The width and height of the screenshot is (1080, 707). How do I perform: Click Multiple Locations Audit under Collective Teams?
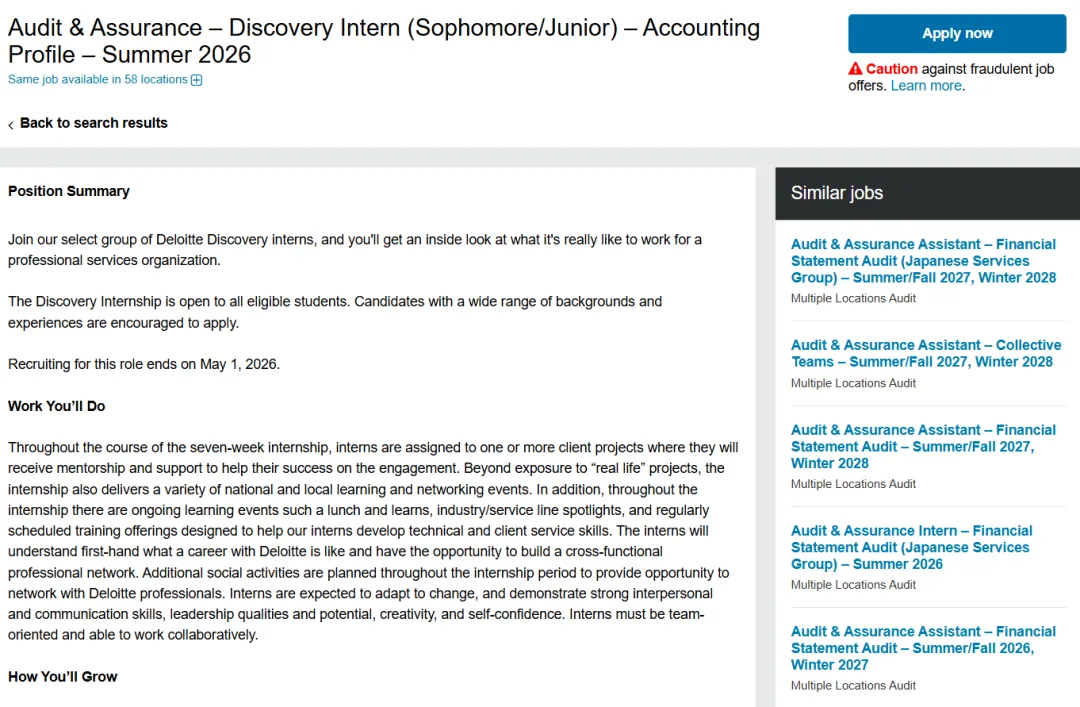click(x=853, y=383)
